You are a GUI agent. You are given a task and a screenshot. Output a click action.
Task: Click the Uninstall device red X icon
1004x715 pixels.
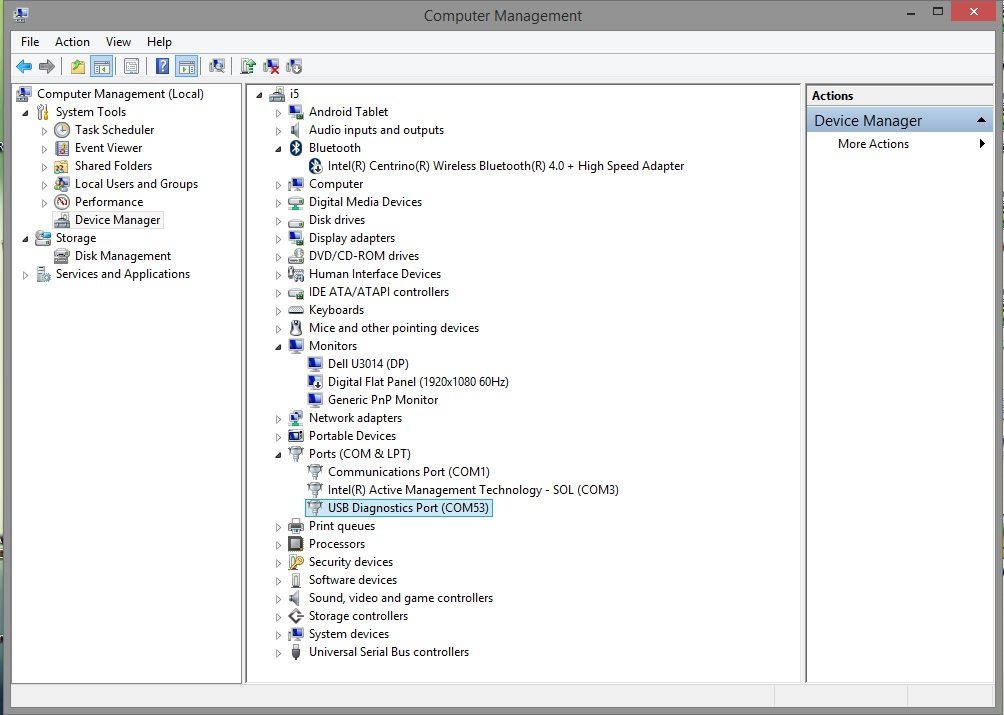click(x=271, y=67)
